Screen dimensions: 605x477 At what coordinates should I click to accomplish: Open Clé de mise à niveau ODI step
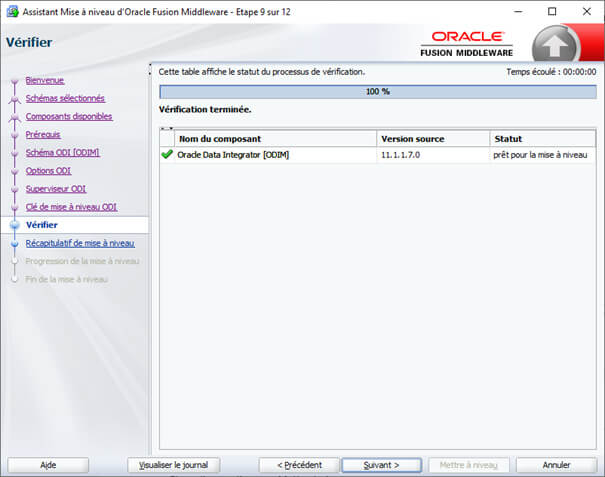tap(71, 207)
